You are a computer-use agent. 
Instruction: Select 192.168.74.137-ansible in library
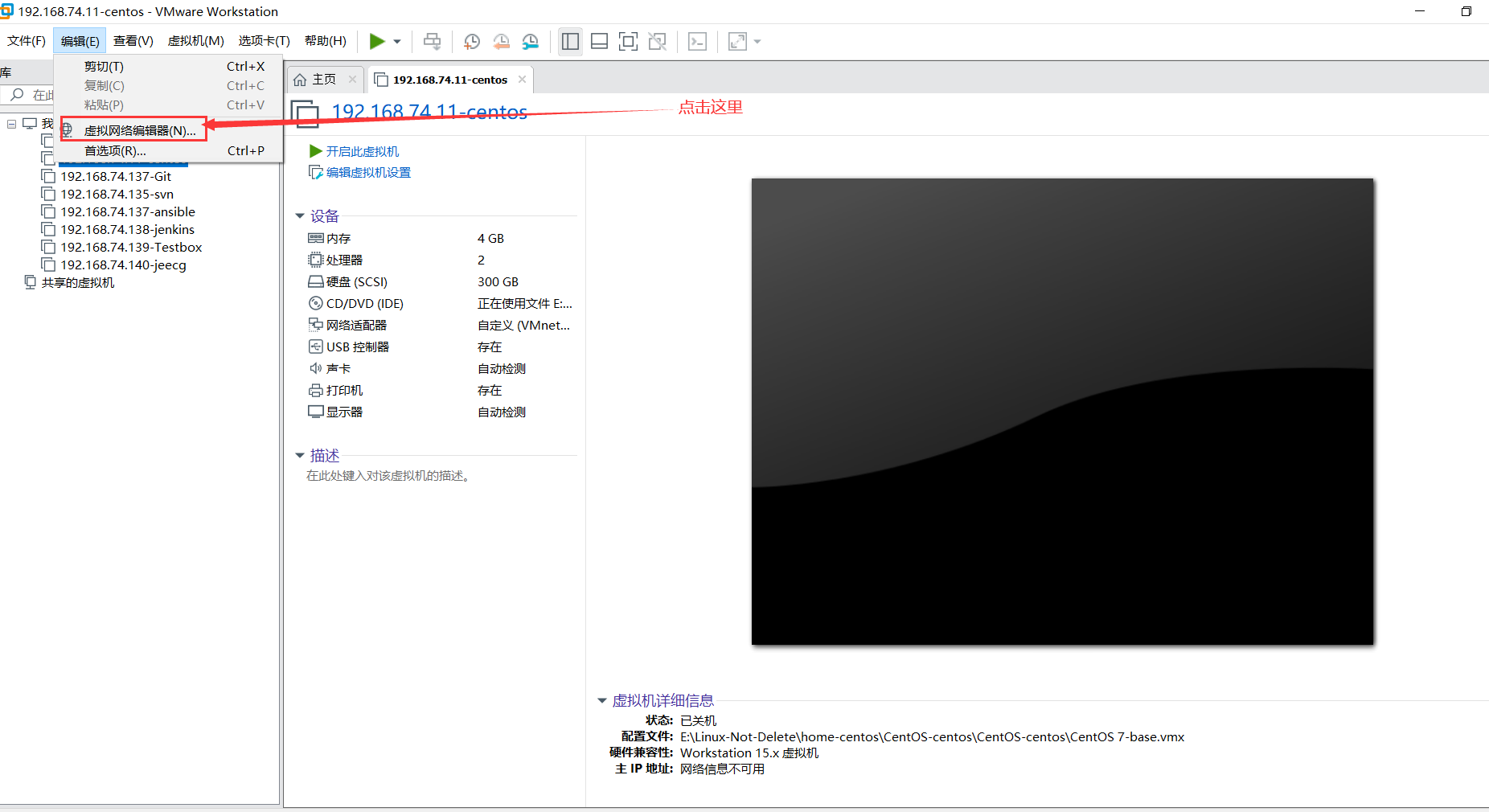(x=128, y=211)
